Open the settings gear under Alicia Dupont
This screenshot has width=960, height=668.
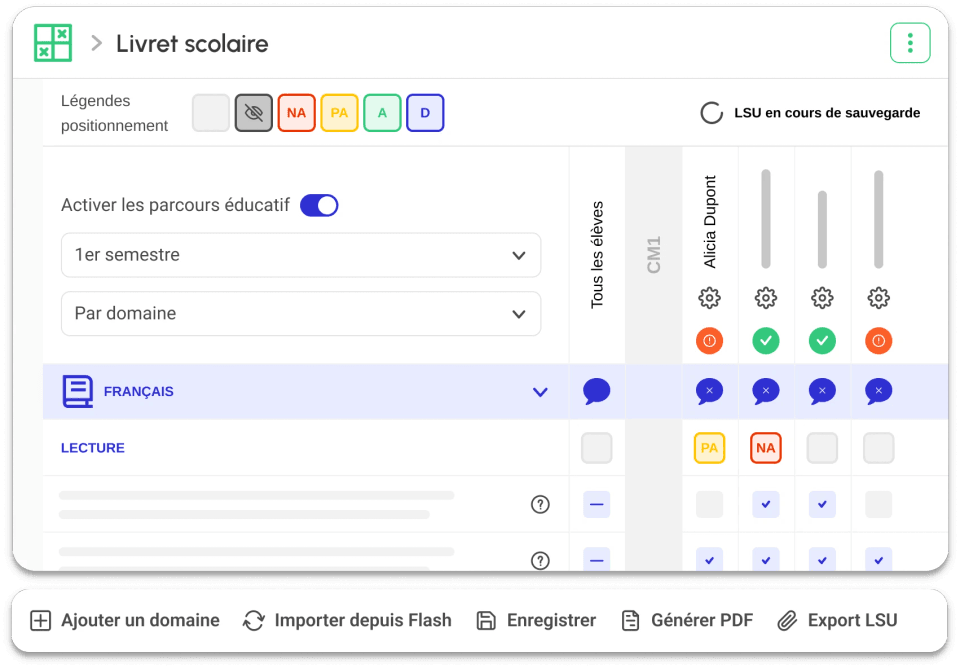pyautogui.click(x=709, y=297)
